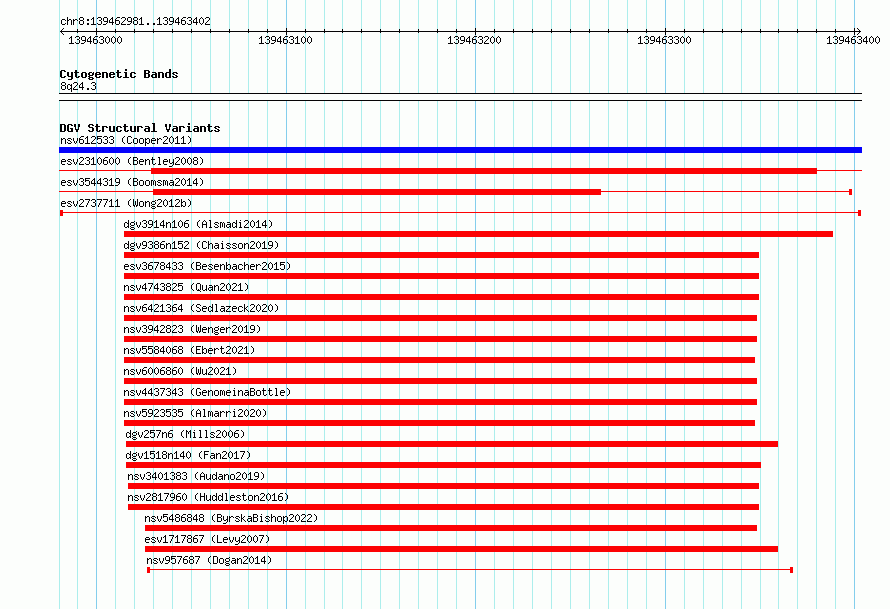This screenshot has height=609, width=890.
Task: Click the nsv612533 (Cooper2011) variant label
Action: [126, 140]
